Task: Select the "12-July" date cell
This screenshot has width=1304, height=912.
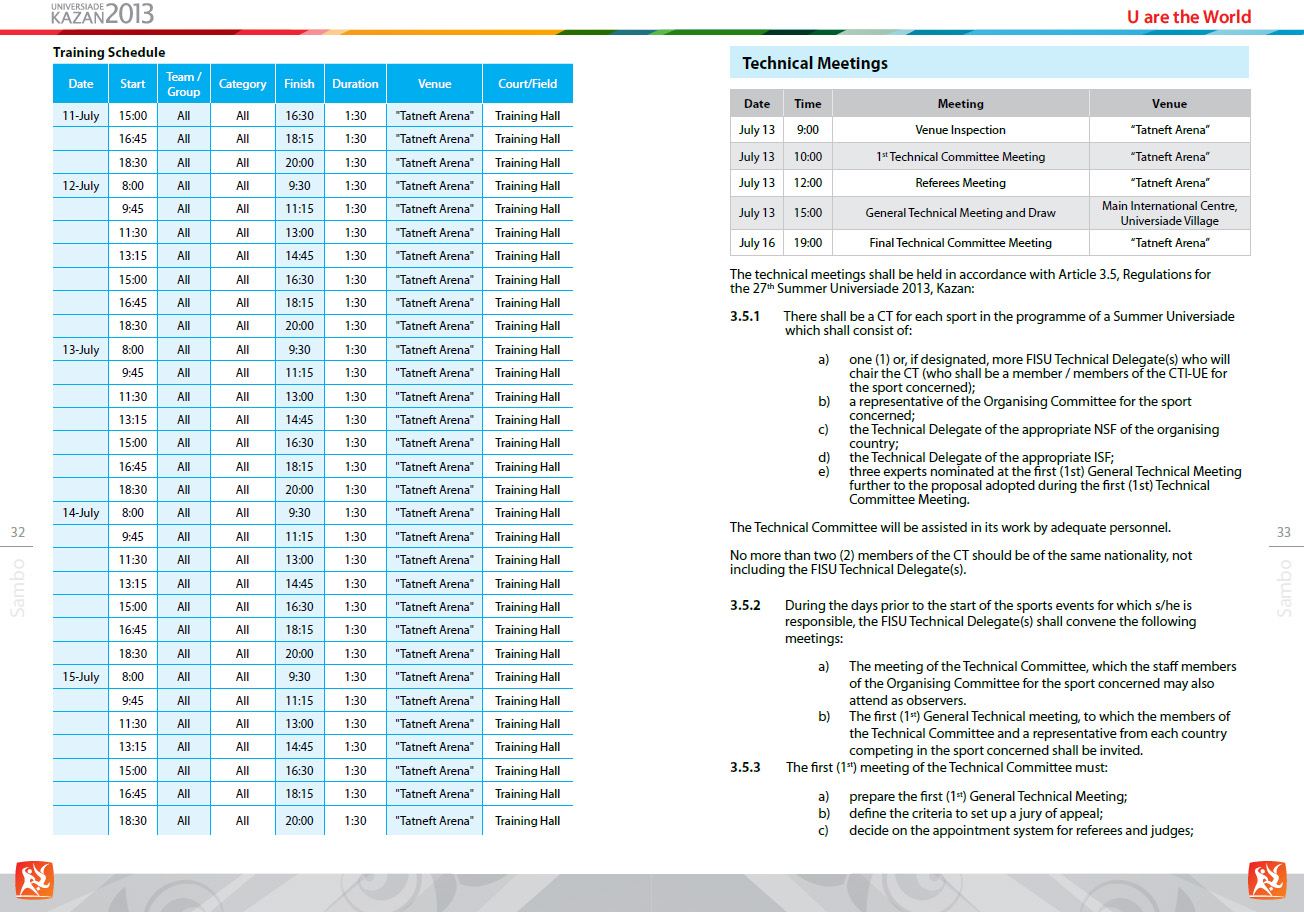Action: [81, 186]
